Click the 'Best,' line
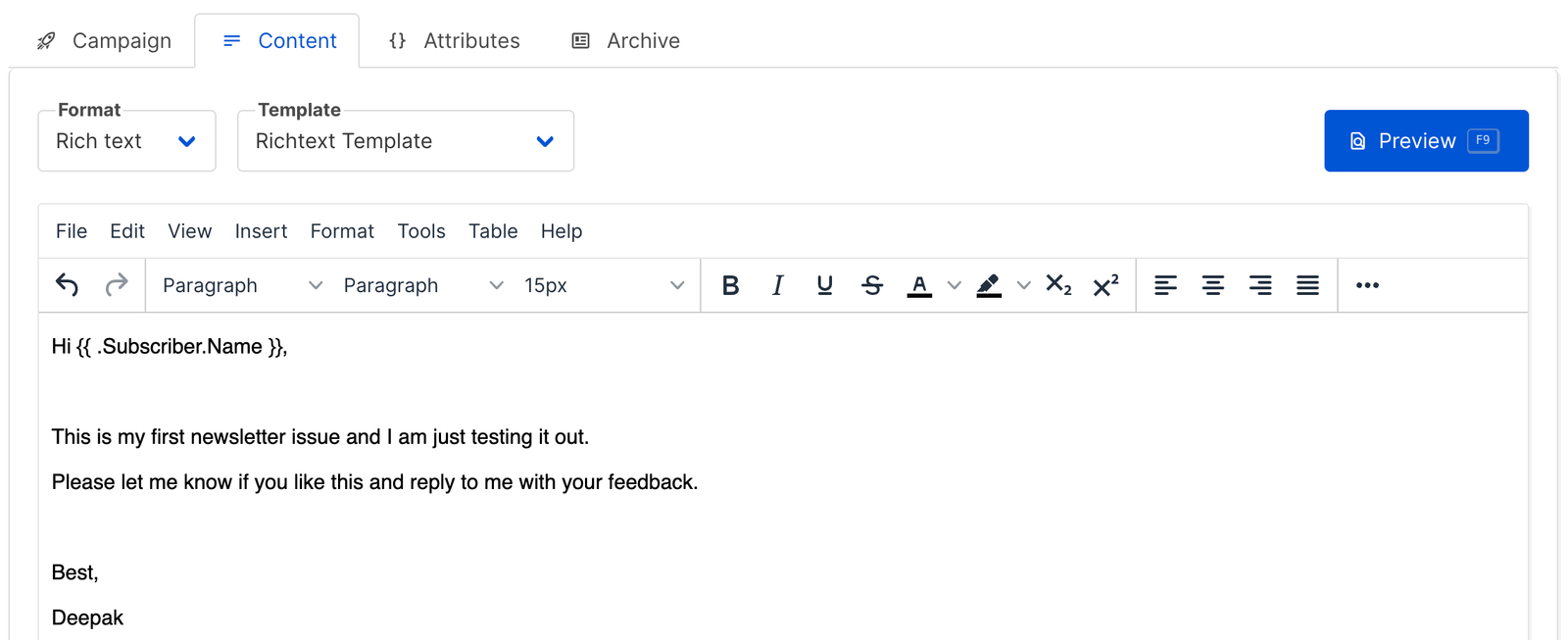 (75, 572)
